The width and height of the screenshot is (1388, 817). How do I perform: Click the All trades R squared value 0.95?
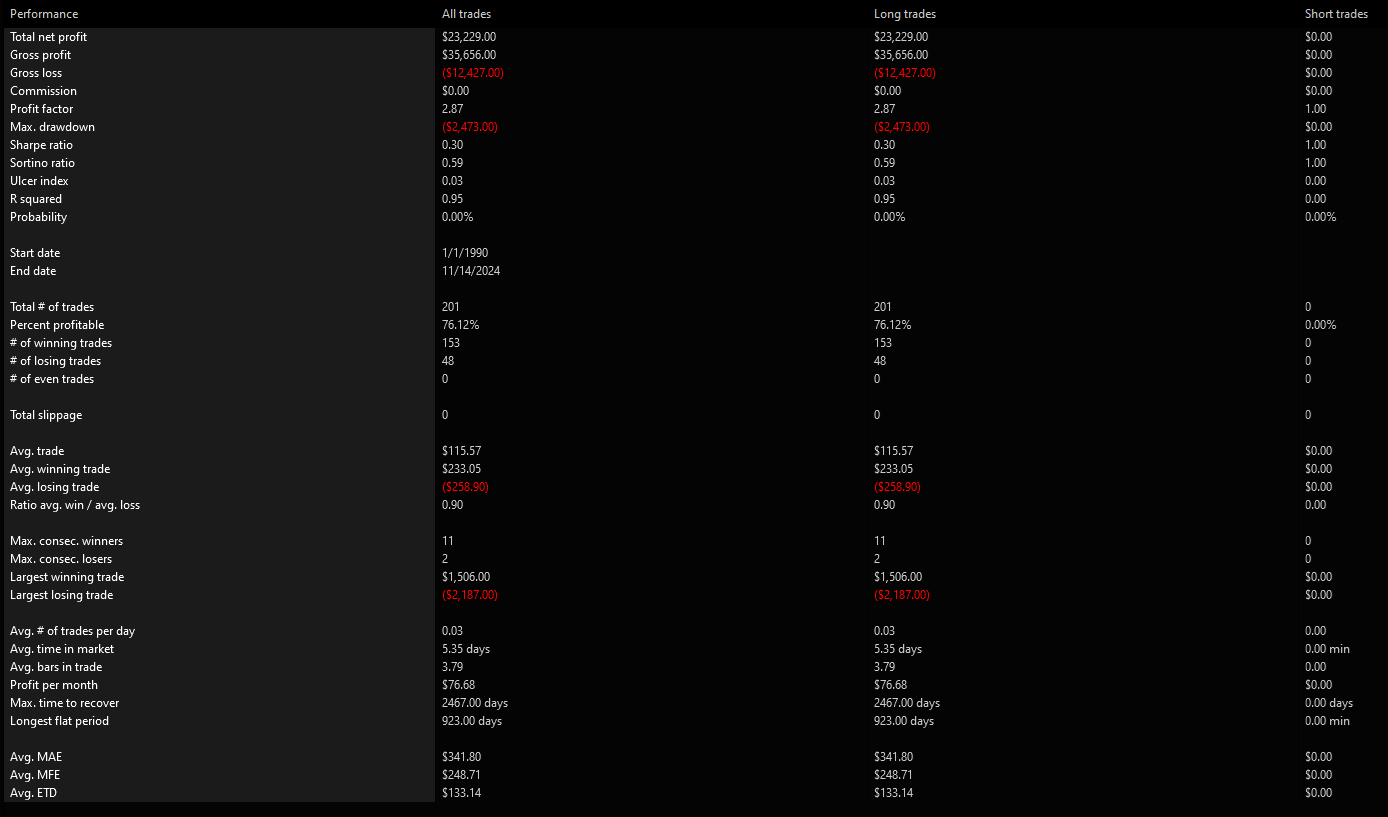452,199
